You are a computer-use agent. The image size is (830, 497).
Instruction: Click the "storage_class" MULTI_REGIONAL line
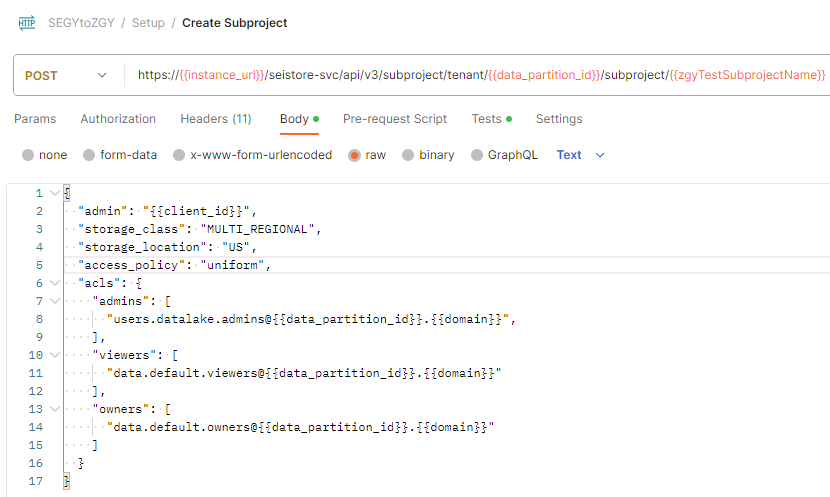pyautogui.click(x=200, y=229)
